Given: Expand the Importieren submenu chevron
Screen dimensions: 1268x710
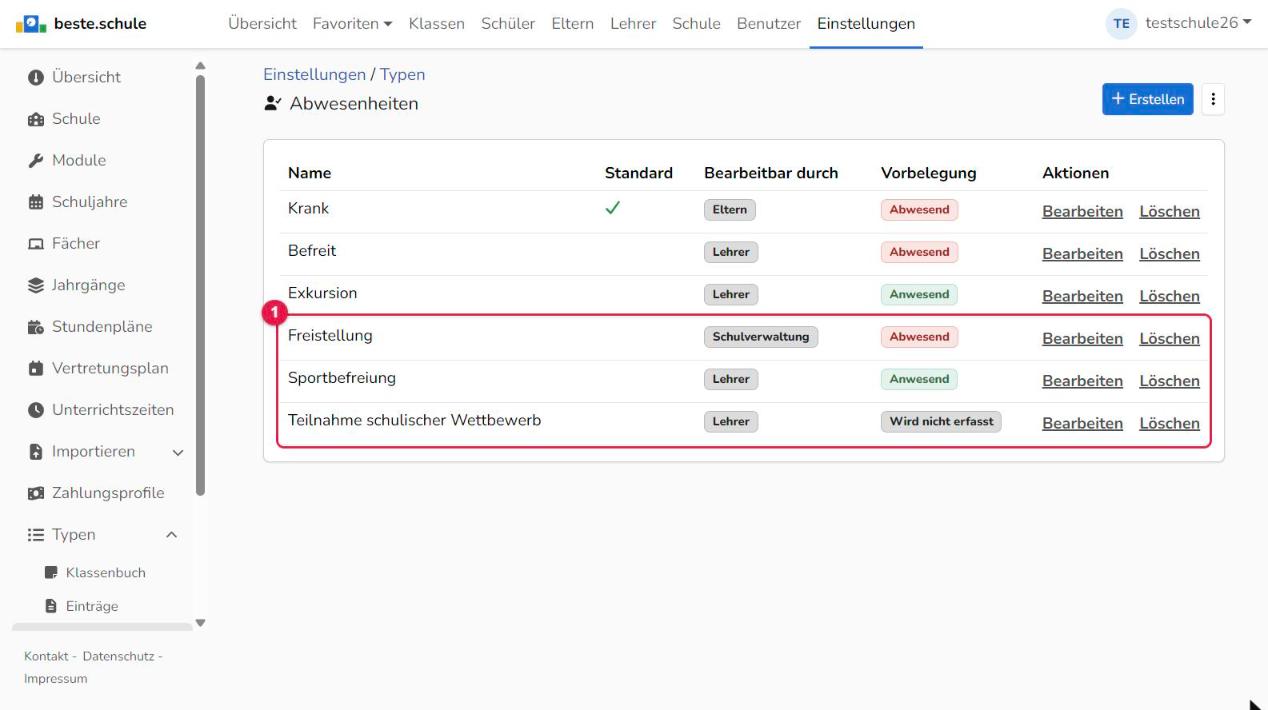Looking at the screenshot, I should (x=178, y=452).
